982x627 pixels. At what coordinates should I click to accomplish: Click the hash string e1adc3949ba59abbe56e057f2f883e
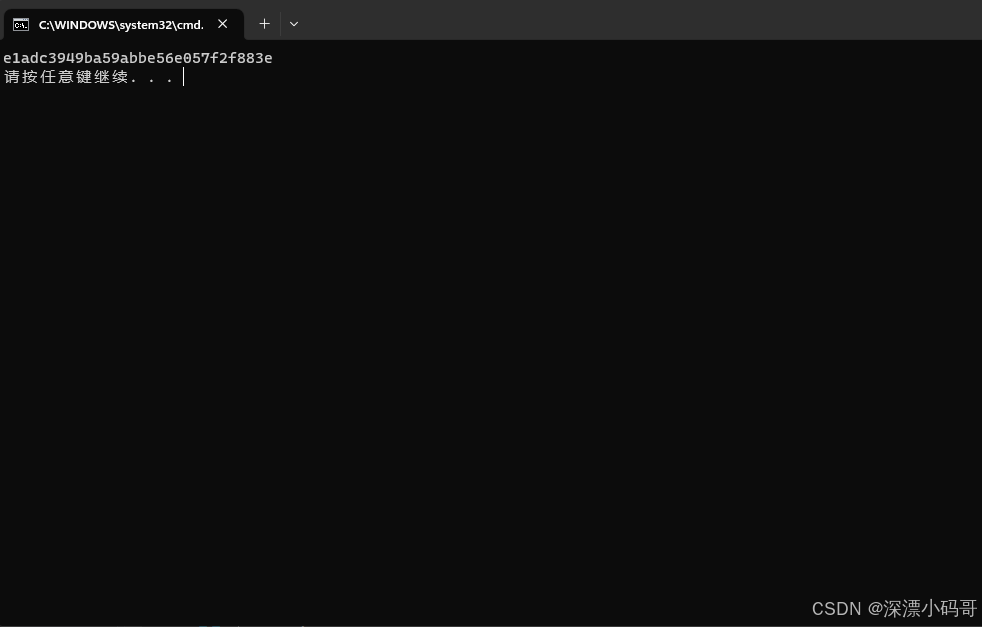[137, 57]
